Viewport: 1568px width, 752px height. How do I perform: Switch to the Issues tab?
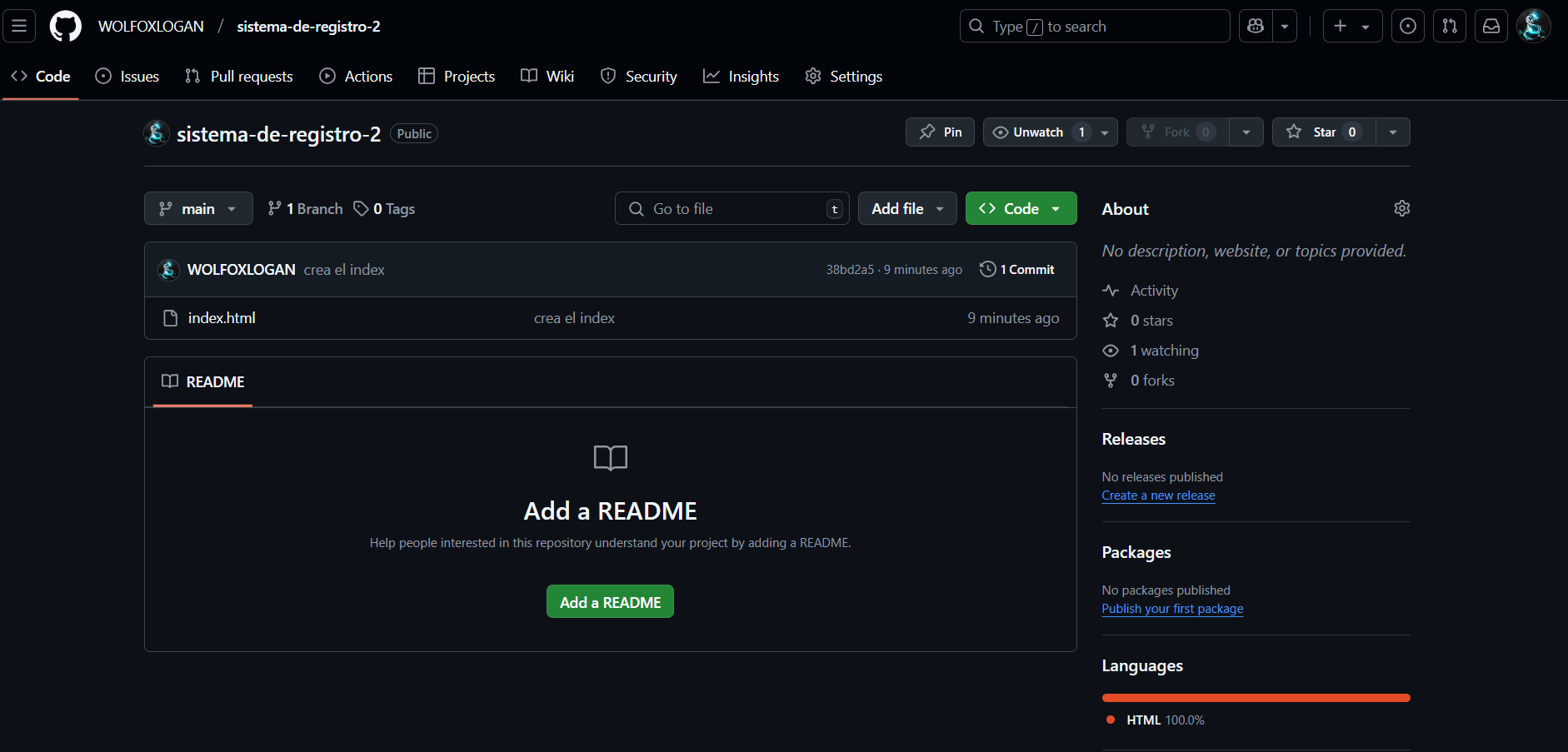point(127,76)
